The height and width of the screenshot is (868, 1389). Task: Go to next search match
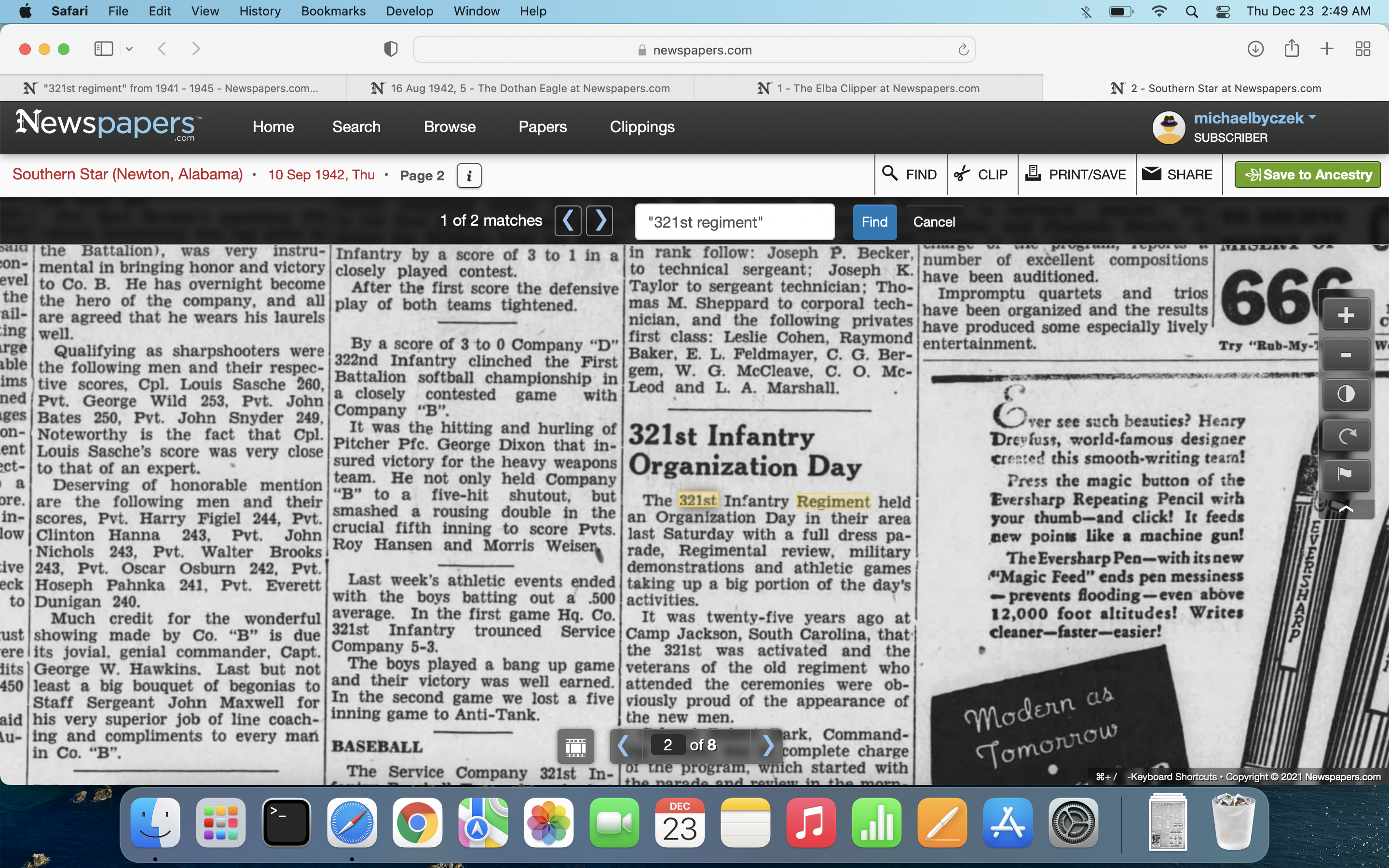[600, 221]
